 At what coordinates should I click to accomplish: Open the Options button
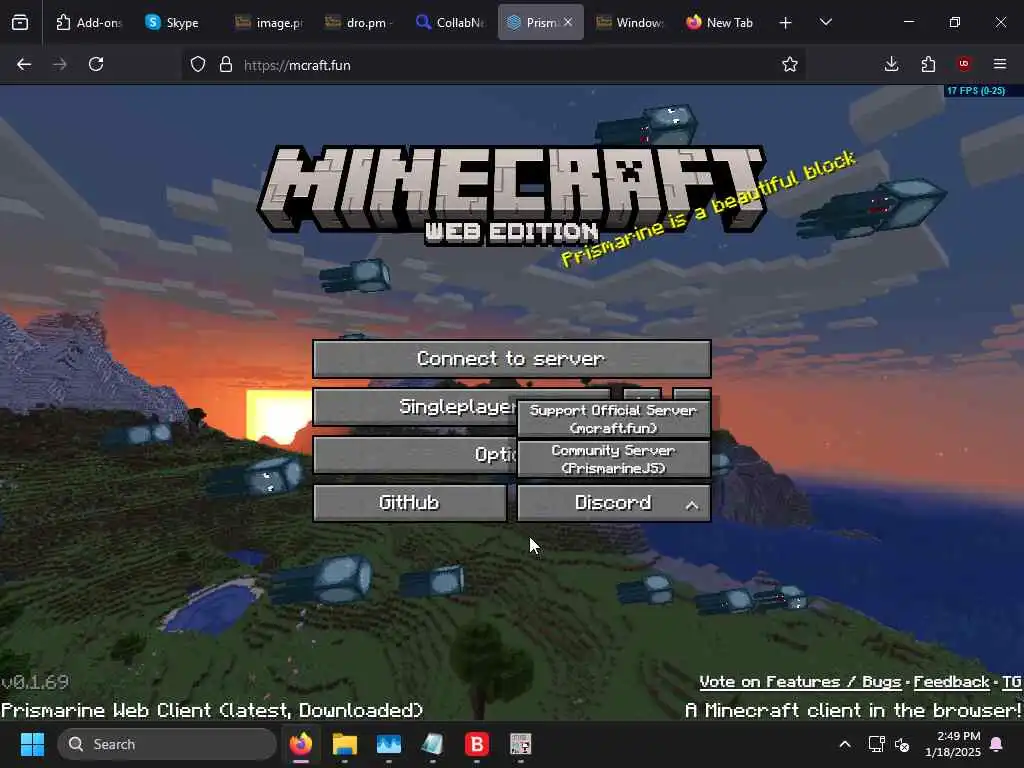tap(415, 455)
